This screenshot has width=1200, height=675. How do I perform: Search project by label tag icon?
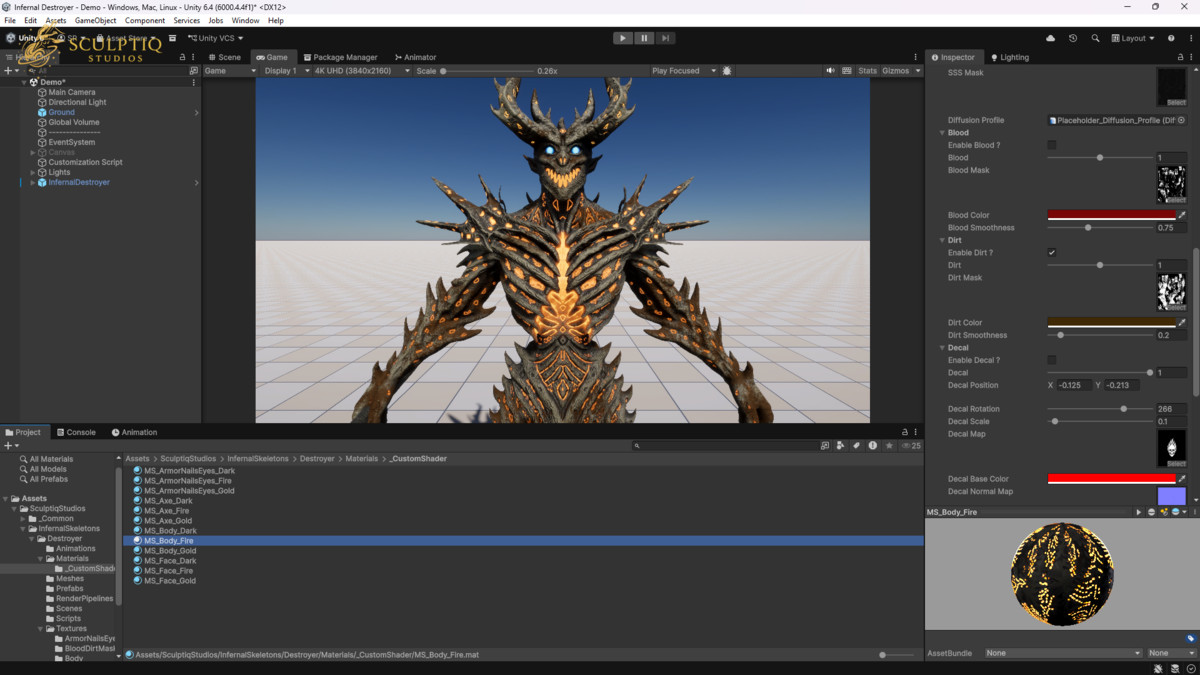[856, 446]
